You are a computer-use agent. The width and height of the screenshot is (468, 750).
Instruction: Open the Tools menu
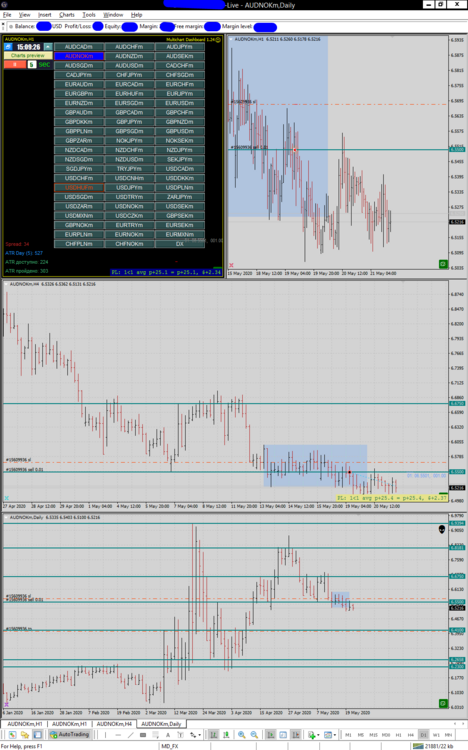[89, 15]
